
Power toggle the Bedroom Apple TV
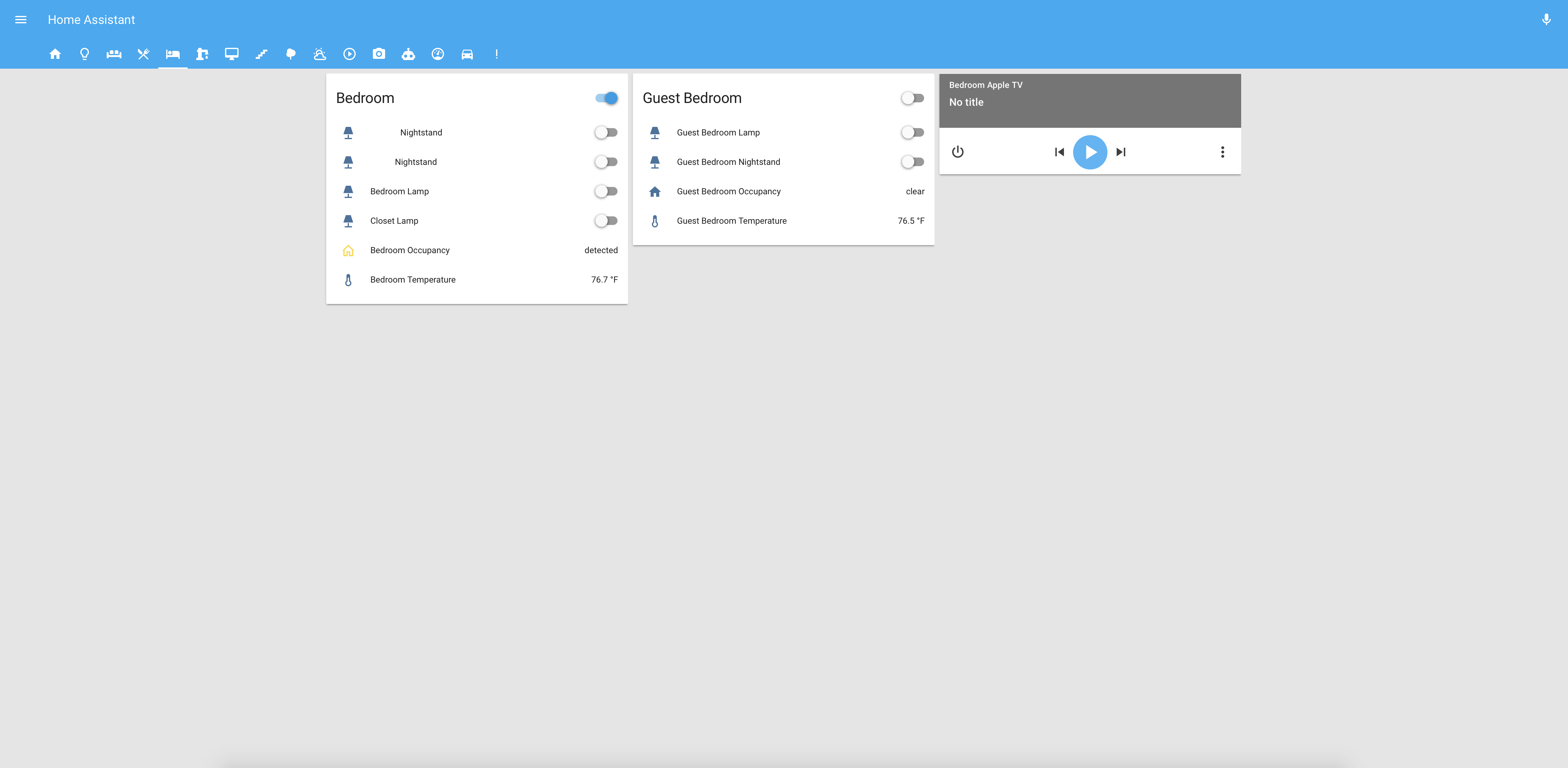point(958,152)
